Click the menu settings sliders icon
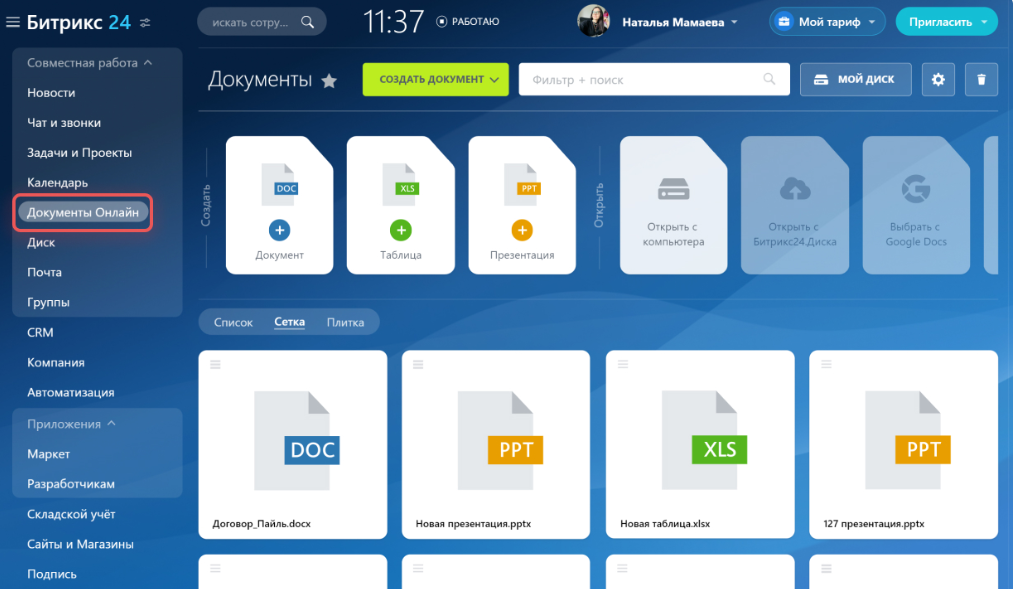Viewport: 1013px width, 589px height. (145, 23)
